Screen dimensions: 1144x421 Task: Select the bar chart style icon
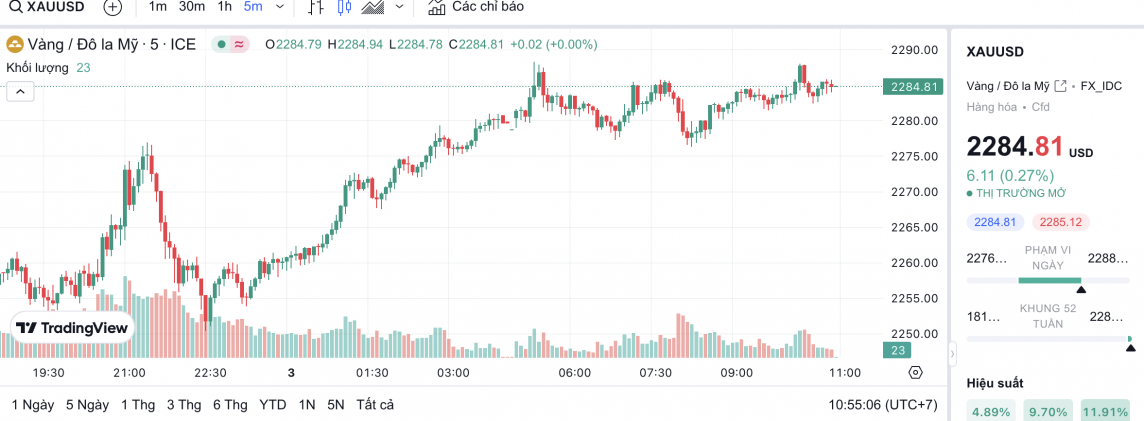click(x=316, y=7)
